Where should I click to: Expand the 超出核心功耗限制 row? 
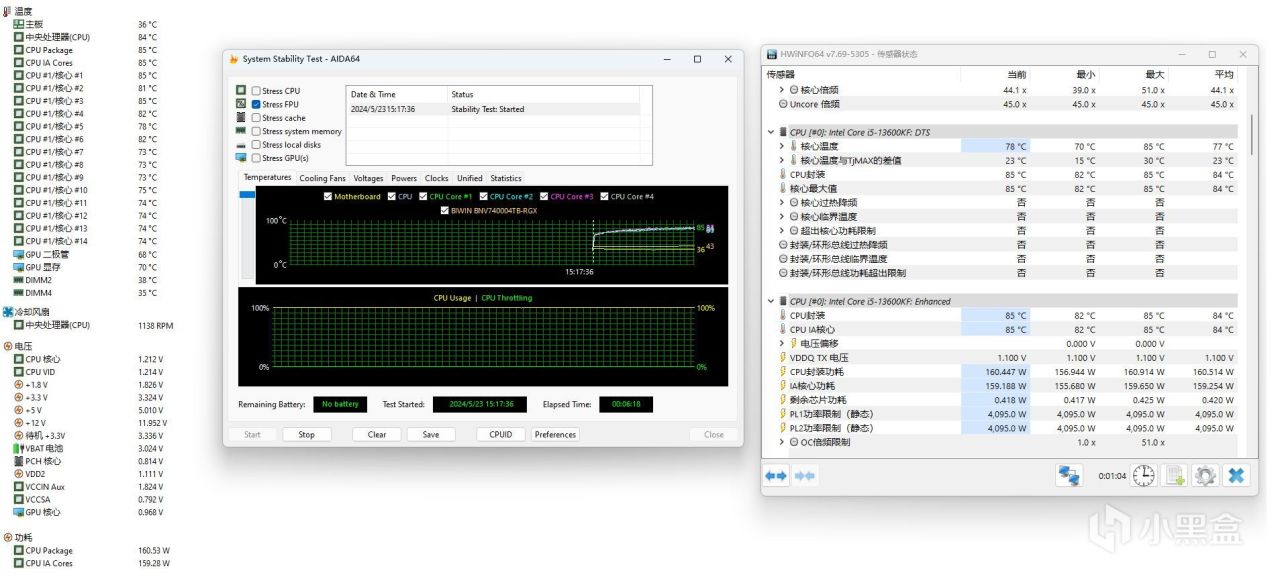(782, 230)
